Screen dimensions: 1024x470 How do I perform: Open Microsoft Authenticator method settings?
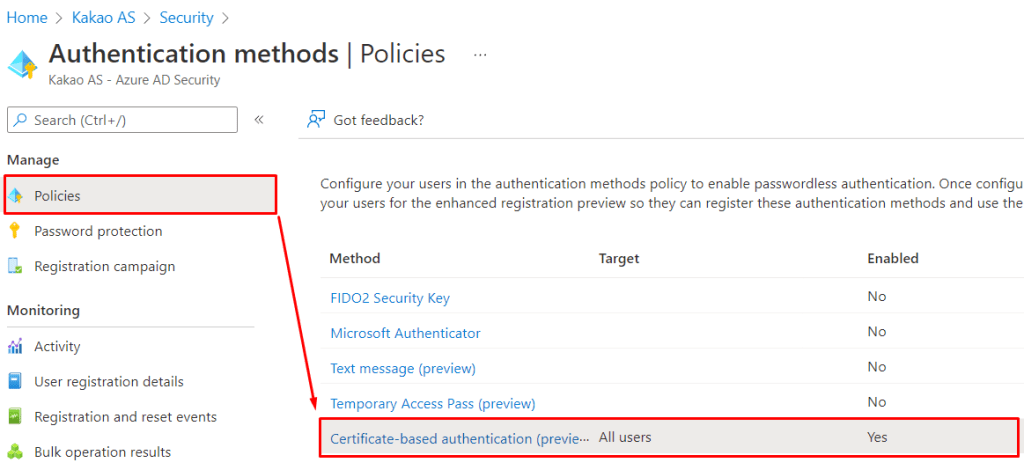point(405,333)
